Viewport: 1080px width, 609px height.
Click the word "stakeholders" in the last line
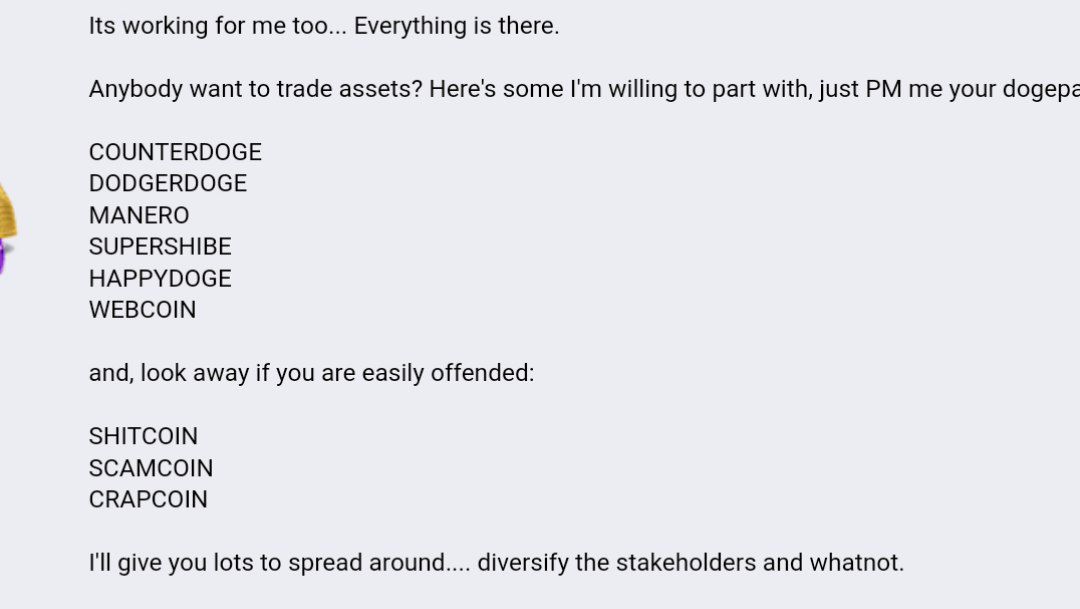pyautogui.click(x=685, y=563)
